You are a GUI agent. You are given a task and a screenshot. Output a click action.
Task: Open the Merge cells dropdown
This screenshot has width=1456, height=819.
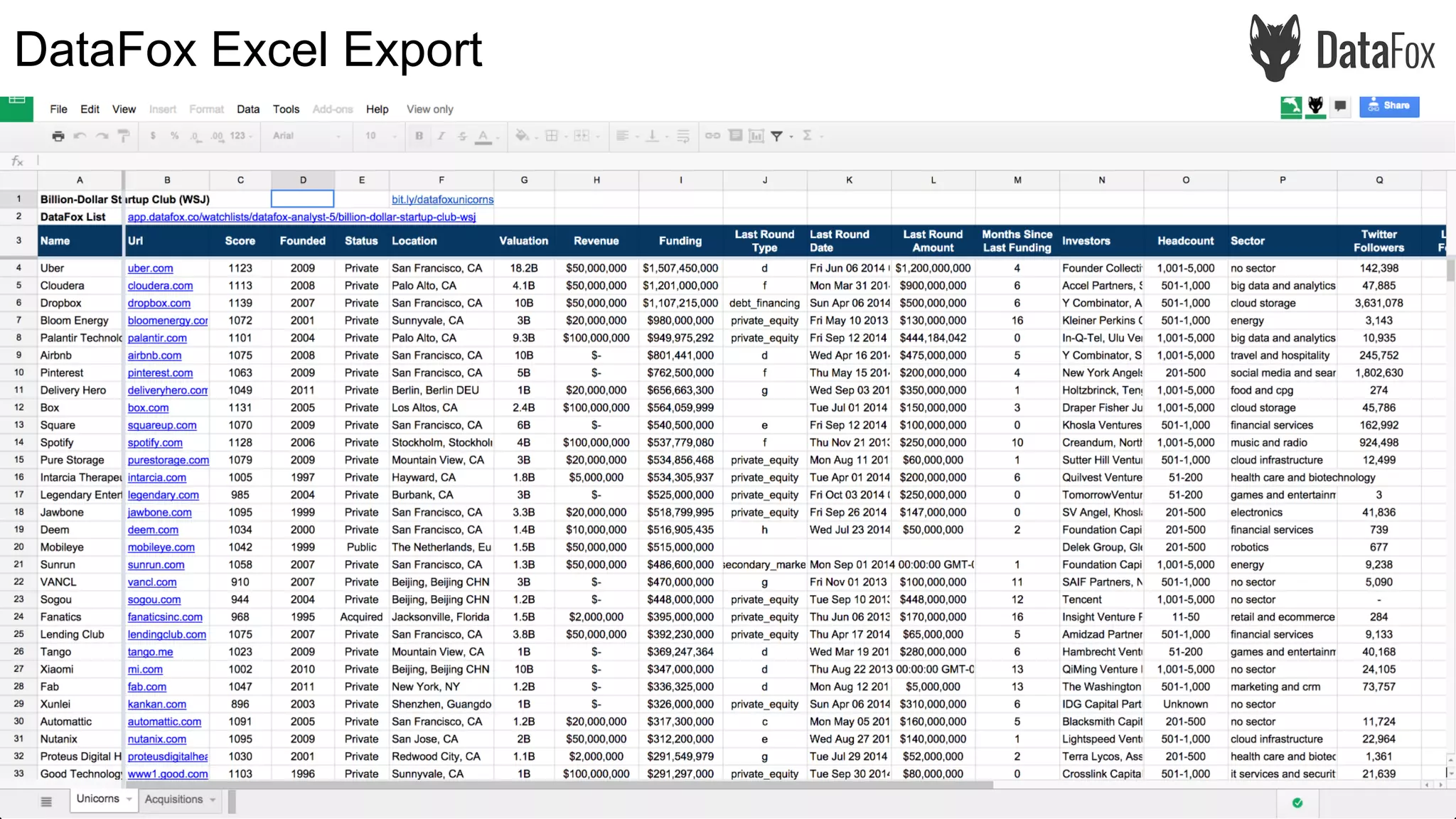587,136
